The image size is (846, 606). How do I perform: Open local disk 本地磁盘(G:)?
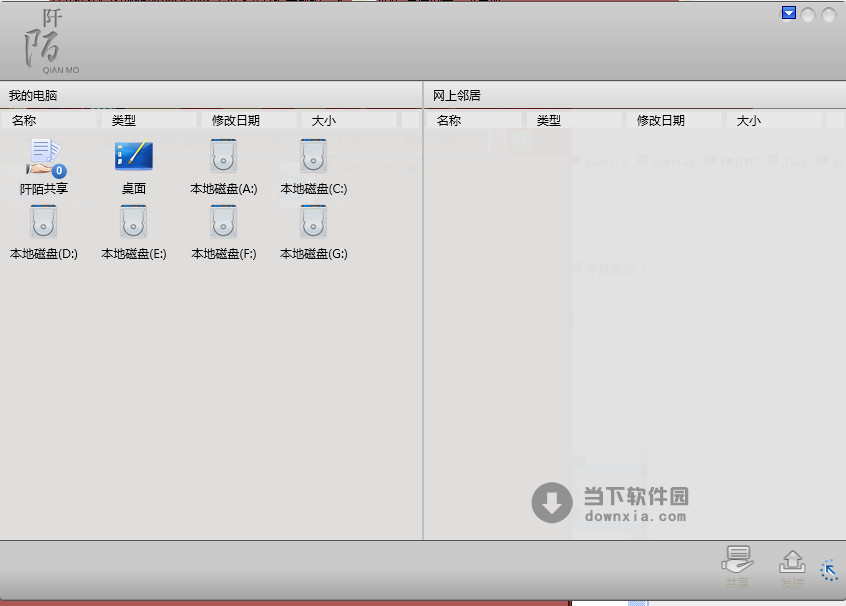[x=314, y=223]
